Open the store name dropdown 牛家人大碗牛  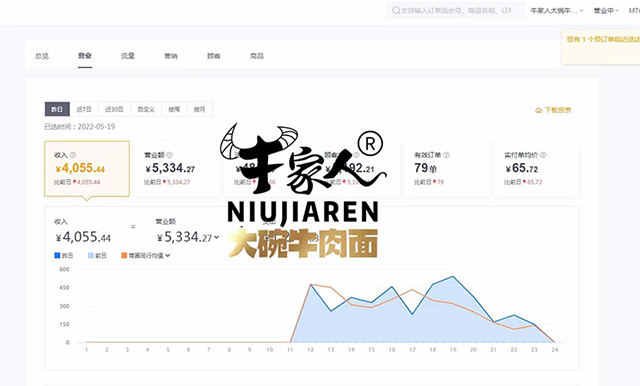[x=557, y=11]
